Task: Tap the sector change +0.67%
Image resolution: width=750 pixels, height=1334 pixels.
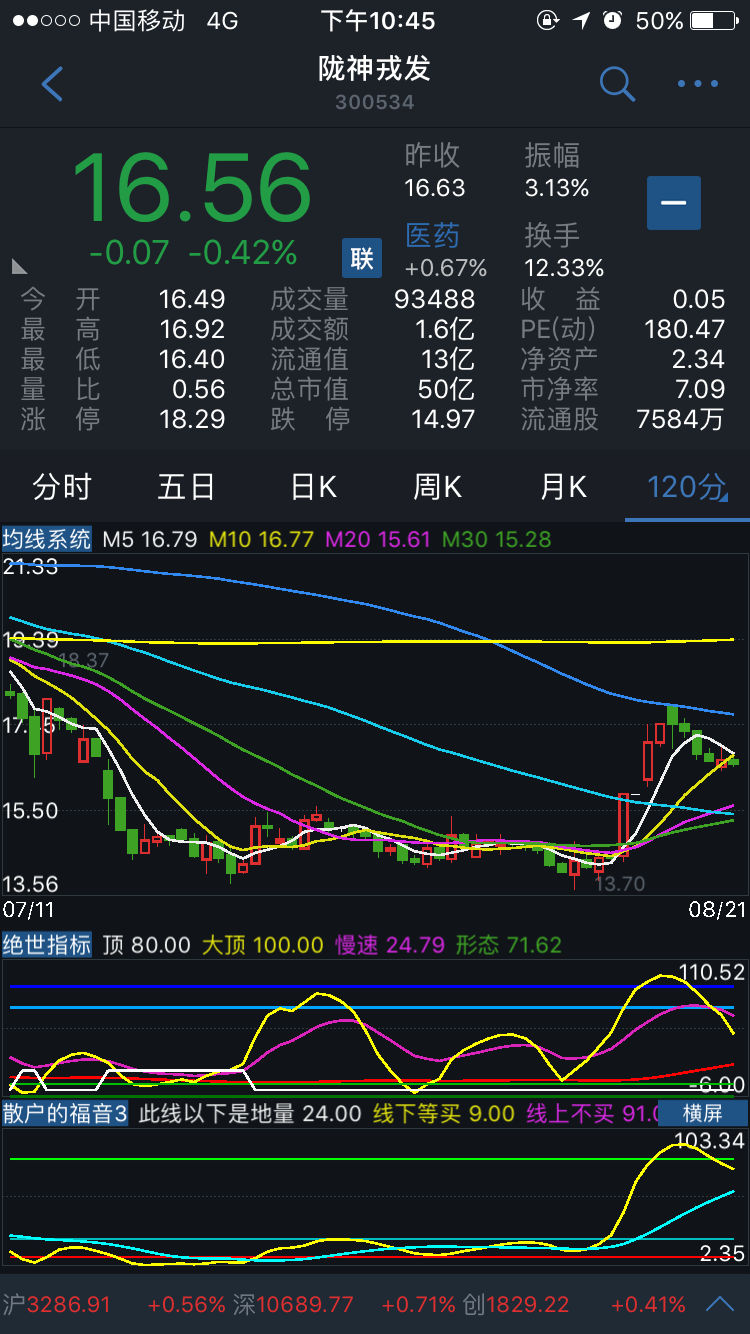Action: 446,268
